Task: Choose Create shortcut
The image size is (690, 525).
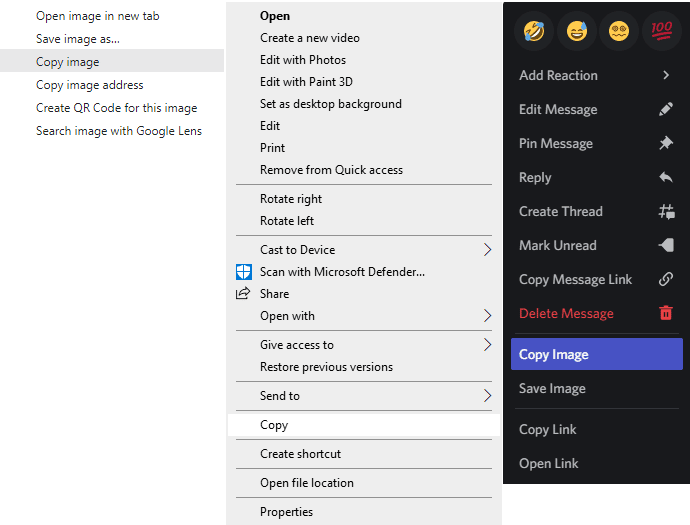Action: tap(301, 454)
